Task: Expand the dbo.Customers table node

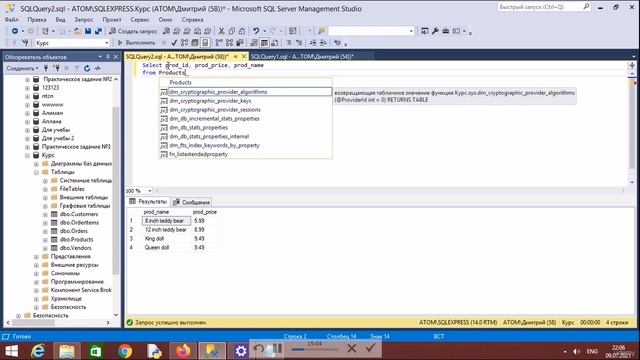Action: [45, 214]
